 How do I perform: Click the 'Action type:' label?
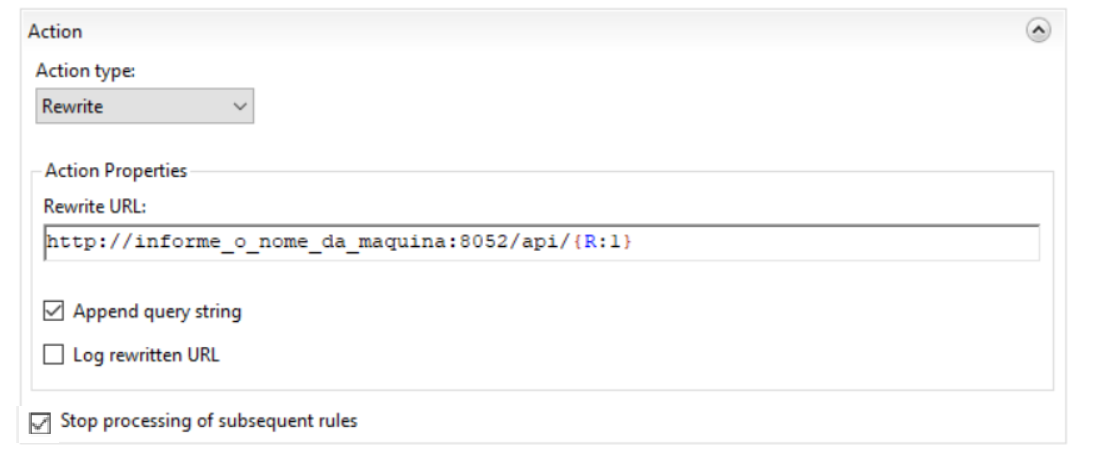(84, 71)
